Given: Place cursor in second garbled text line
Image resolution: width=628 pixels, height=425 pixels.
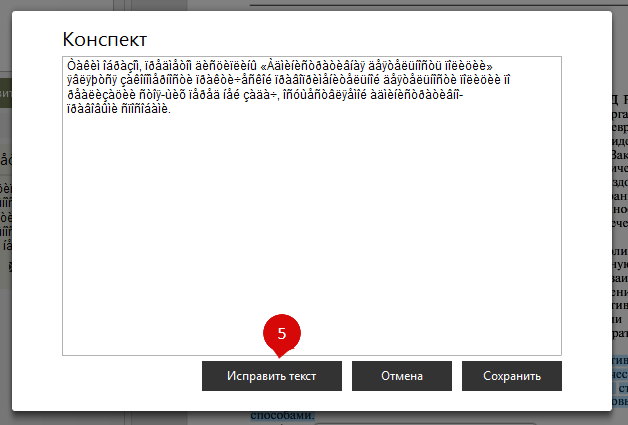Looking at the screenshot, I should click(300, 81).
